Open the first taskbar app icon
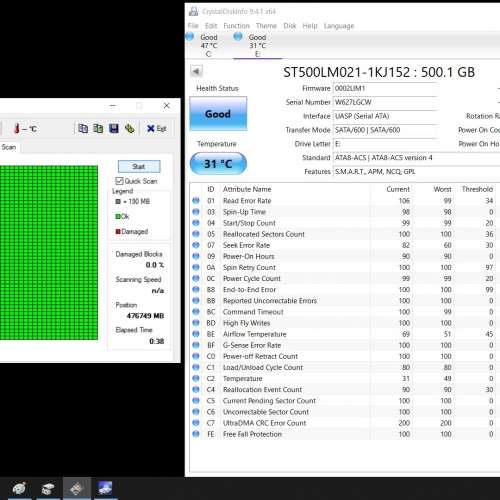The width and height of the screenshot is (500, 500). (x=19, y=489)
